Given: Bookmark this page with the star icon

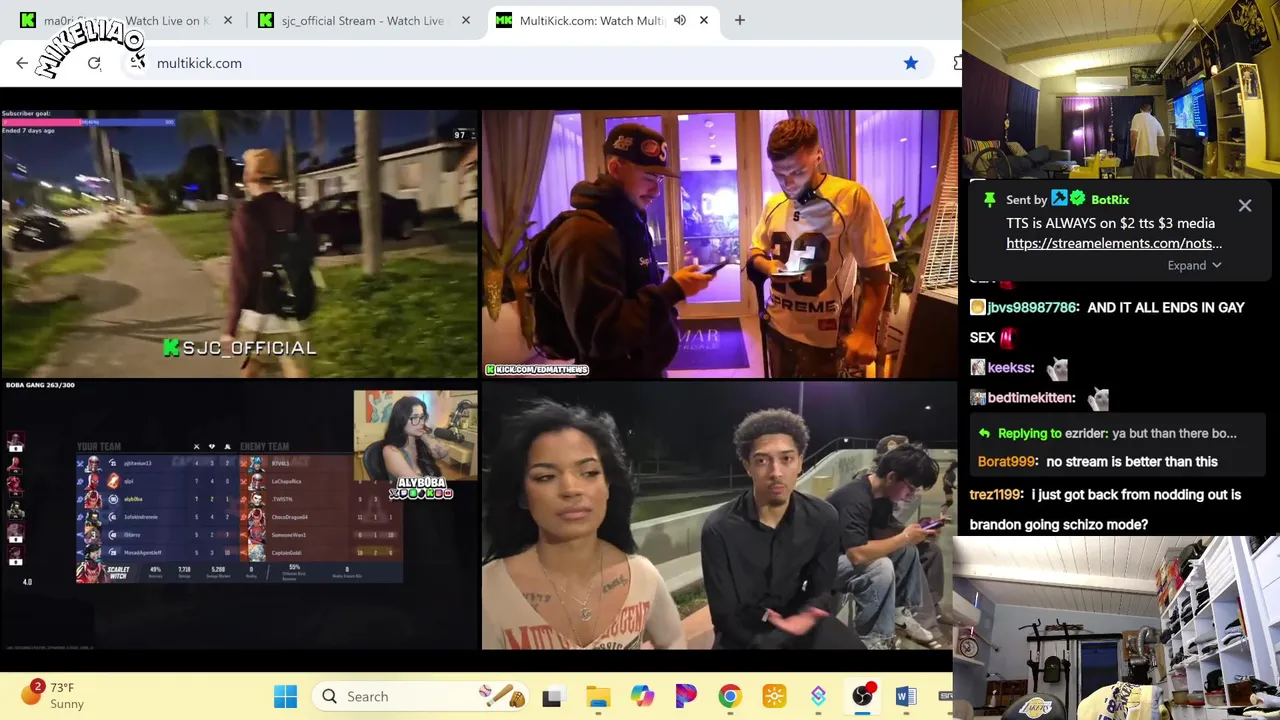Looking at the screenshot, I should [911, 63].
